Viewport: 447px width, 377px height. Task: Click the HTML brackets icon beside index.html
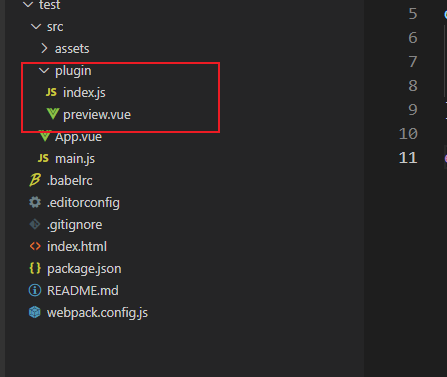[35, 246]
